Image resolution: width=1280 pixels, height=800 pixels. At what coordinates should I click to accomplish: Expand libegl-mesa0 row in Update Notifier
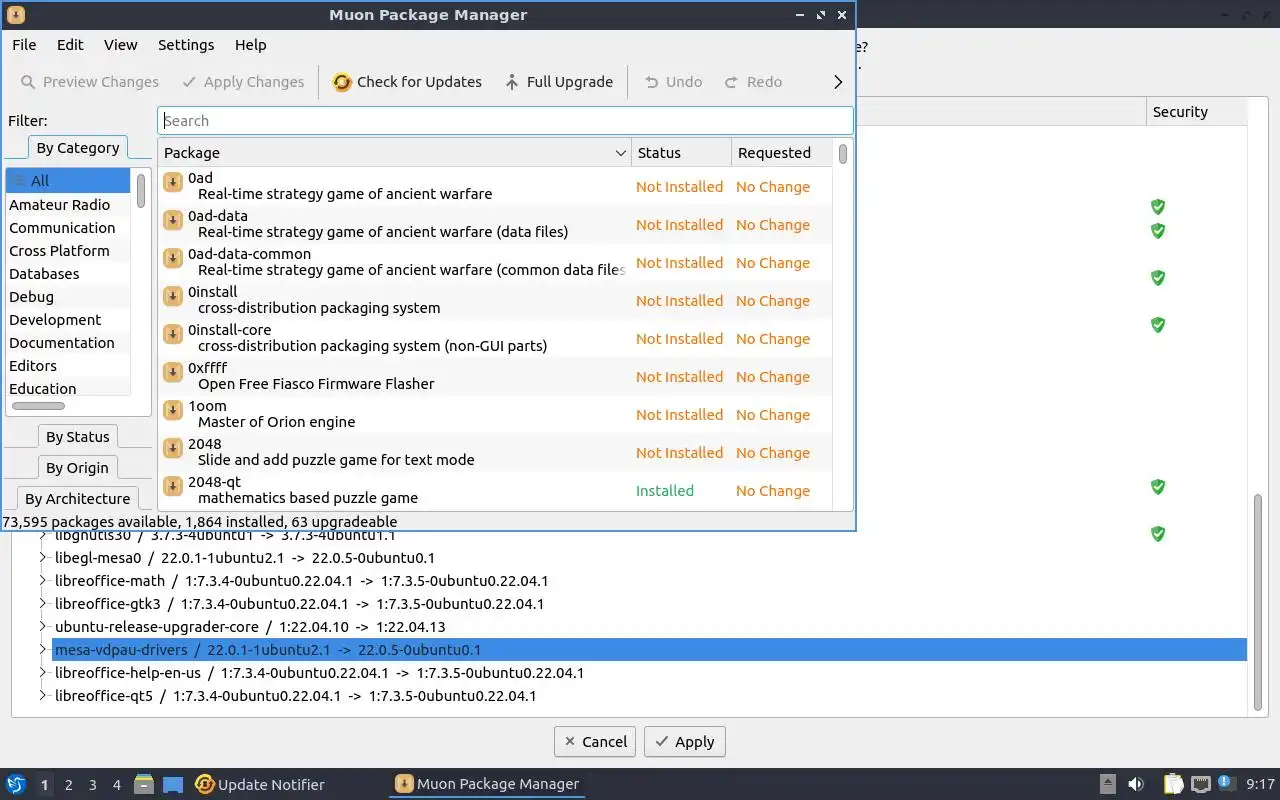43,558
